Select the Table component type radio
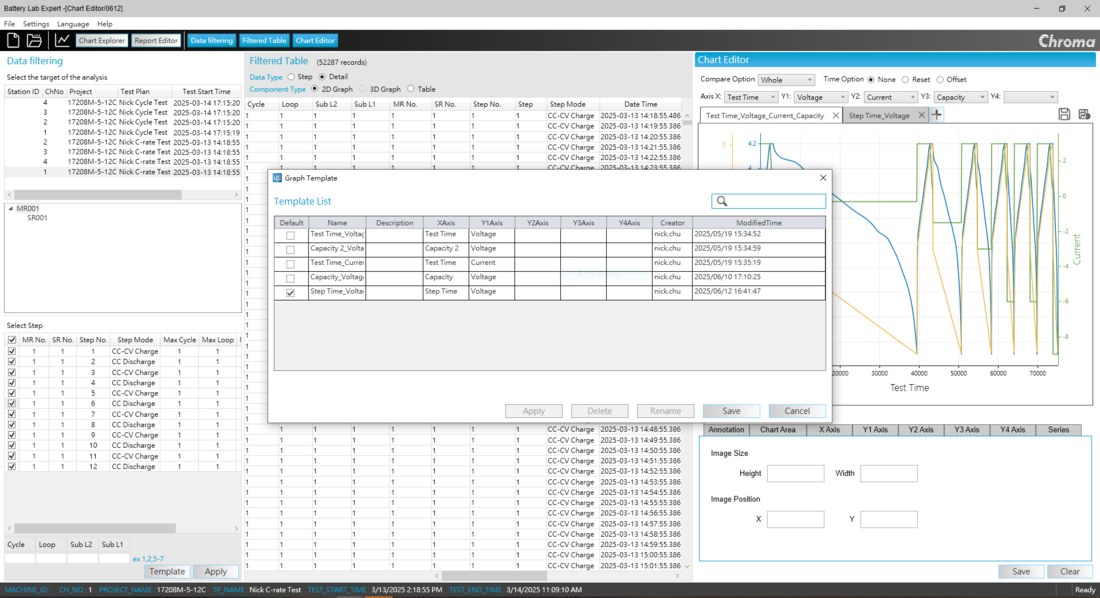This screenshot has width=1100, height=598. coord(411,89)
